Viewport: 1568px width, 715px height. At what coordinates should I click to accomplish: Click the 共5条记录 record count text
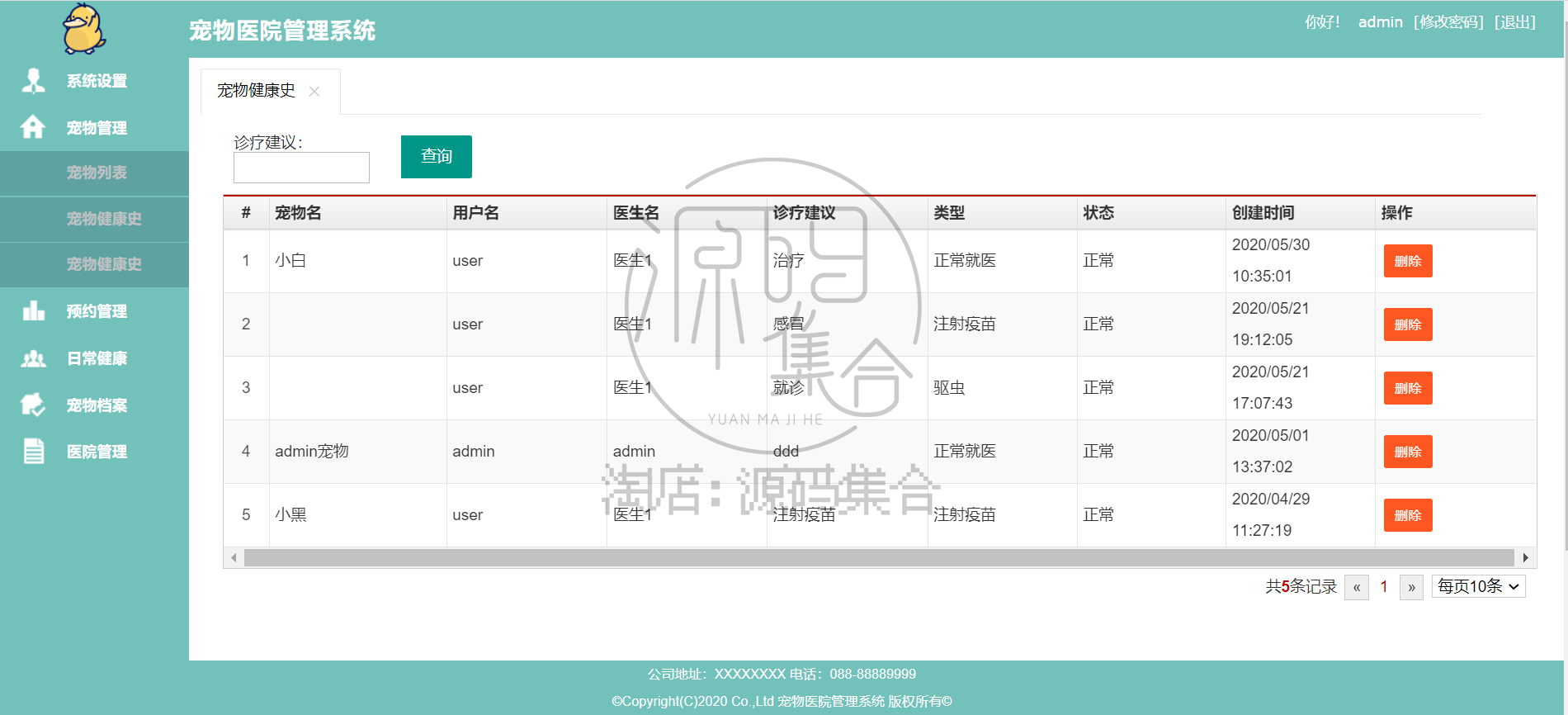[1301, 587]
